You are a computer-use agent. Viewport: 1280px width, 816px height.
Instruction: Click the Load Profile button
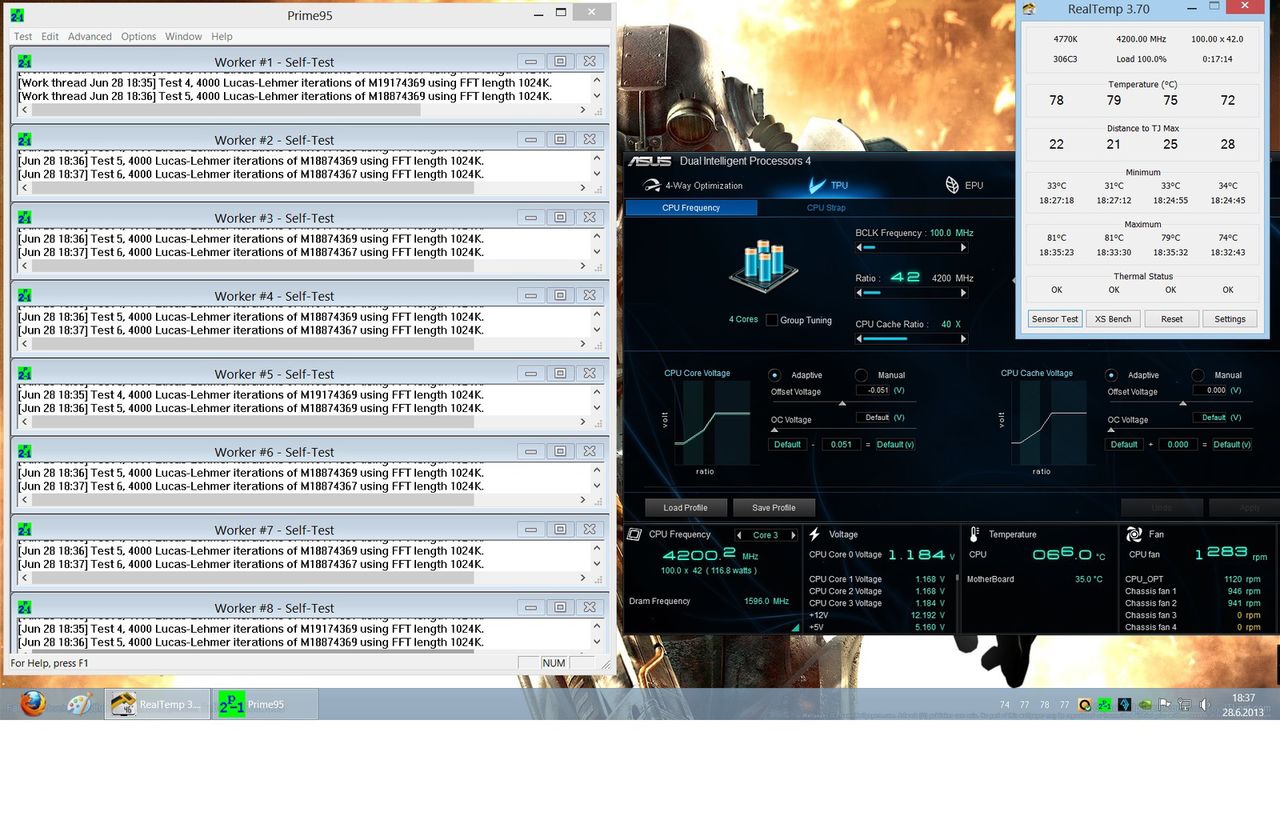(685, 507)
